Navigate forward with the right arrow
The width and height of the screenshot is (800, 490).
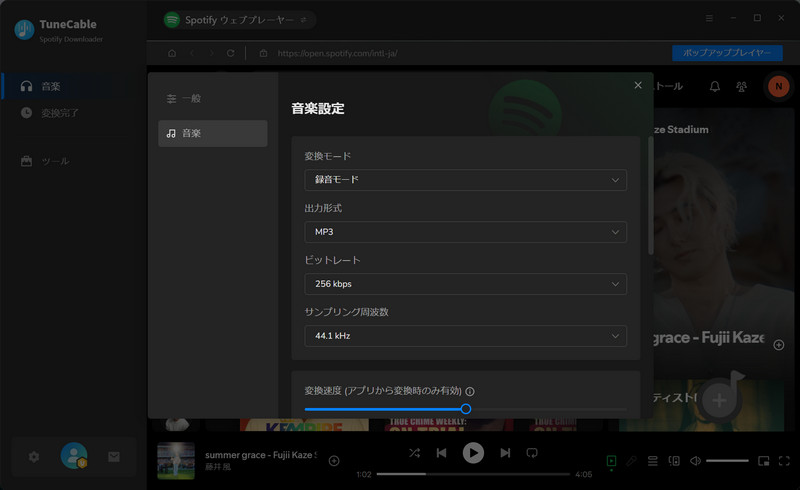click(211, 53)
